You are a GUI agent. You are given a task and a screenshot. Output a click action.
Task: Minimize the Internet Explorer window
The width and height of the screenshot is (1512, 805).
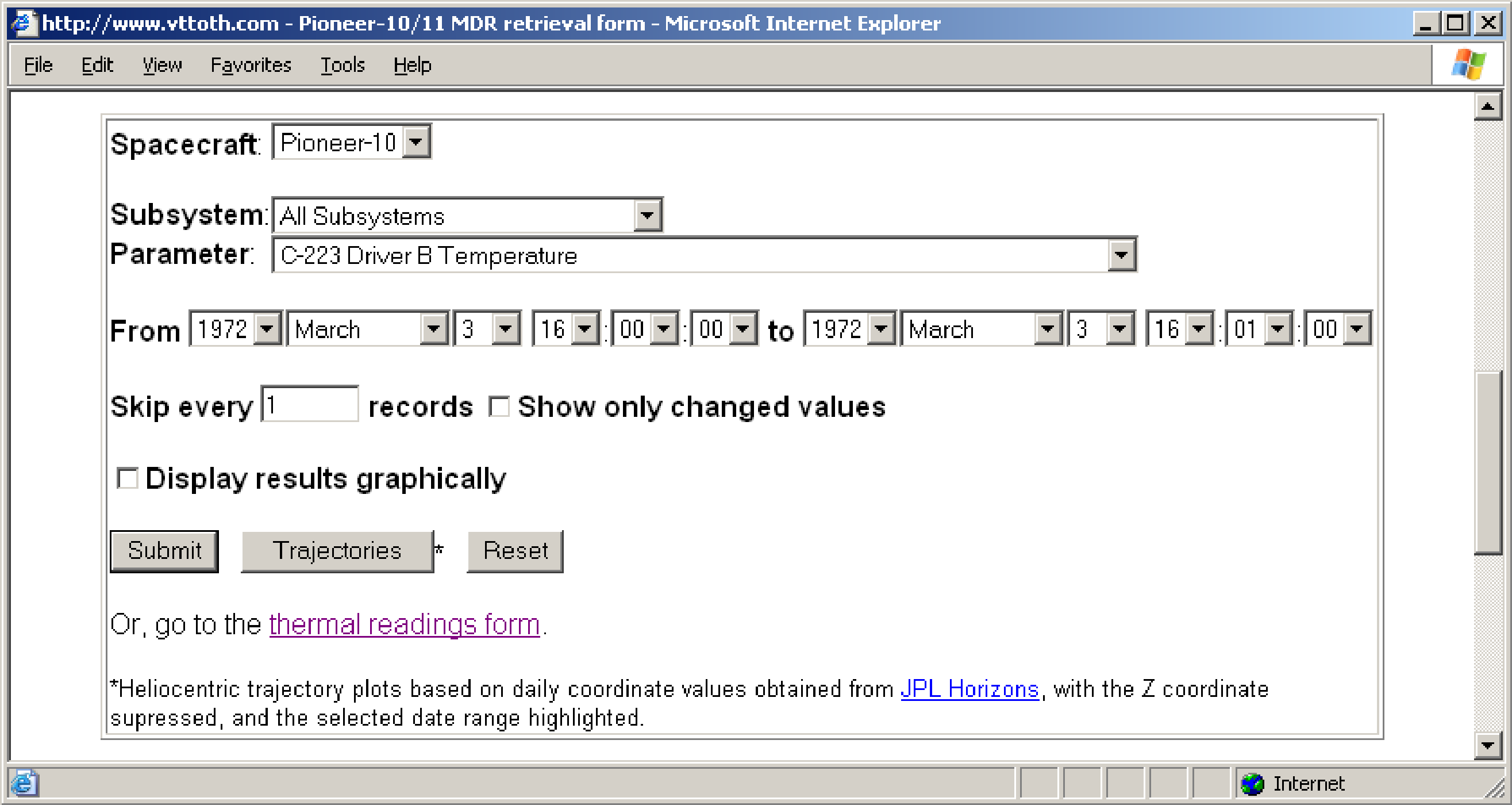coord(1425,24)
